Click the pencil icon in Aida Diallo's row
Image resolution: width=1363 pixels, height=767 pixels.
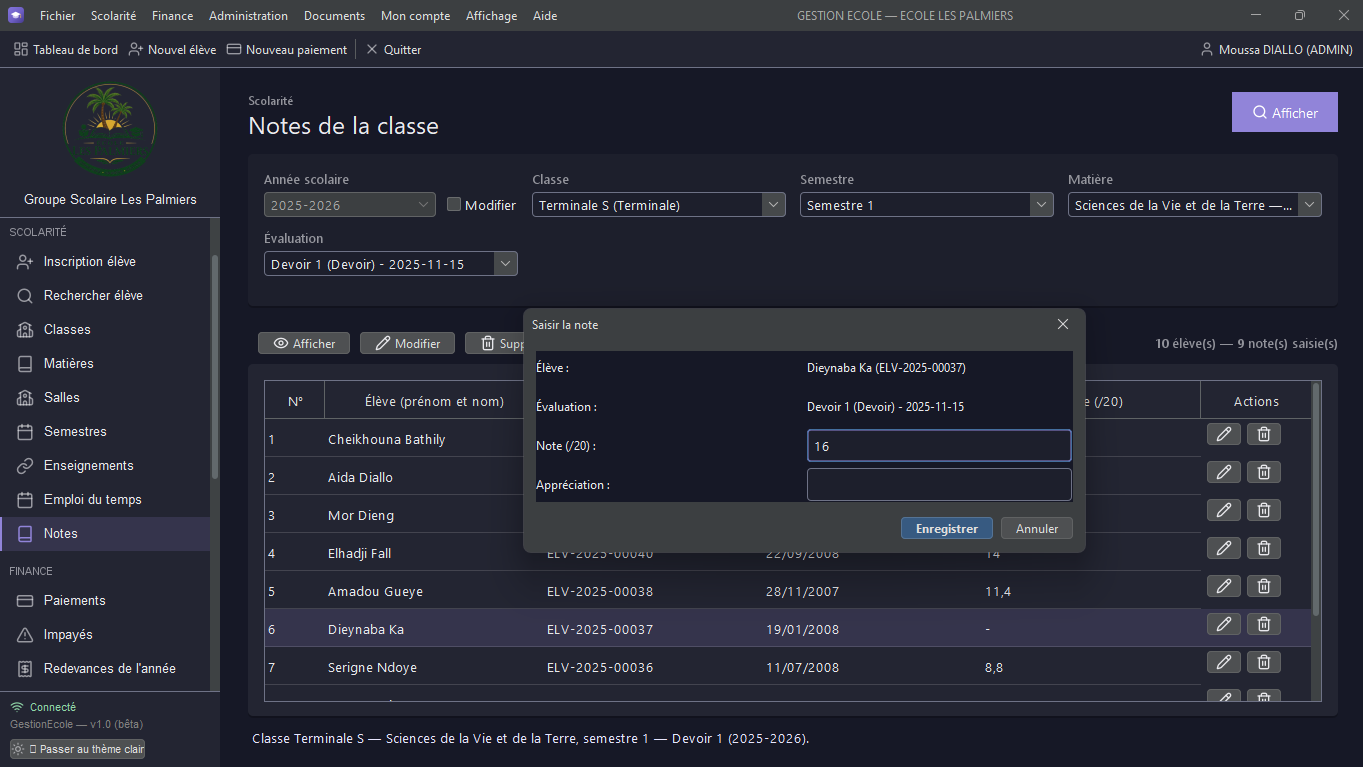(x=1223, y=472)
